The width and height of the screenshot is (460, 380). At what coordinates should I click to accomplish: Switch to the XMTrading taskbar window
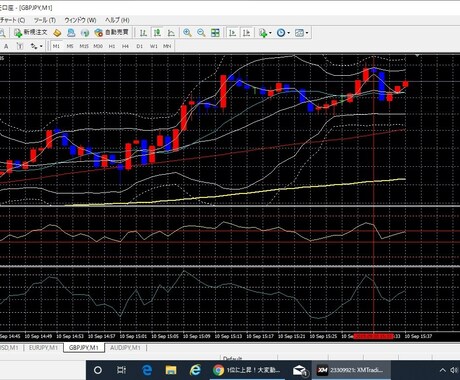(x=351, y=370)
